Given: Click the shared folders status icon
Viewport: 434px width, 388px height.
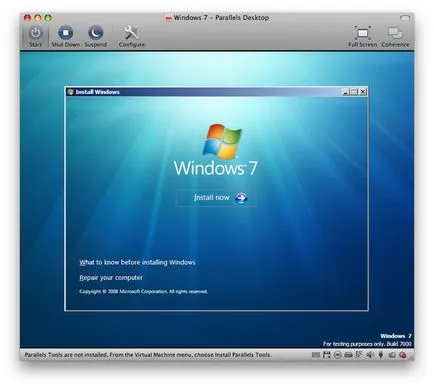Looking at the screenshot, I should click(x=392, y=355).
